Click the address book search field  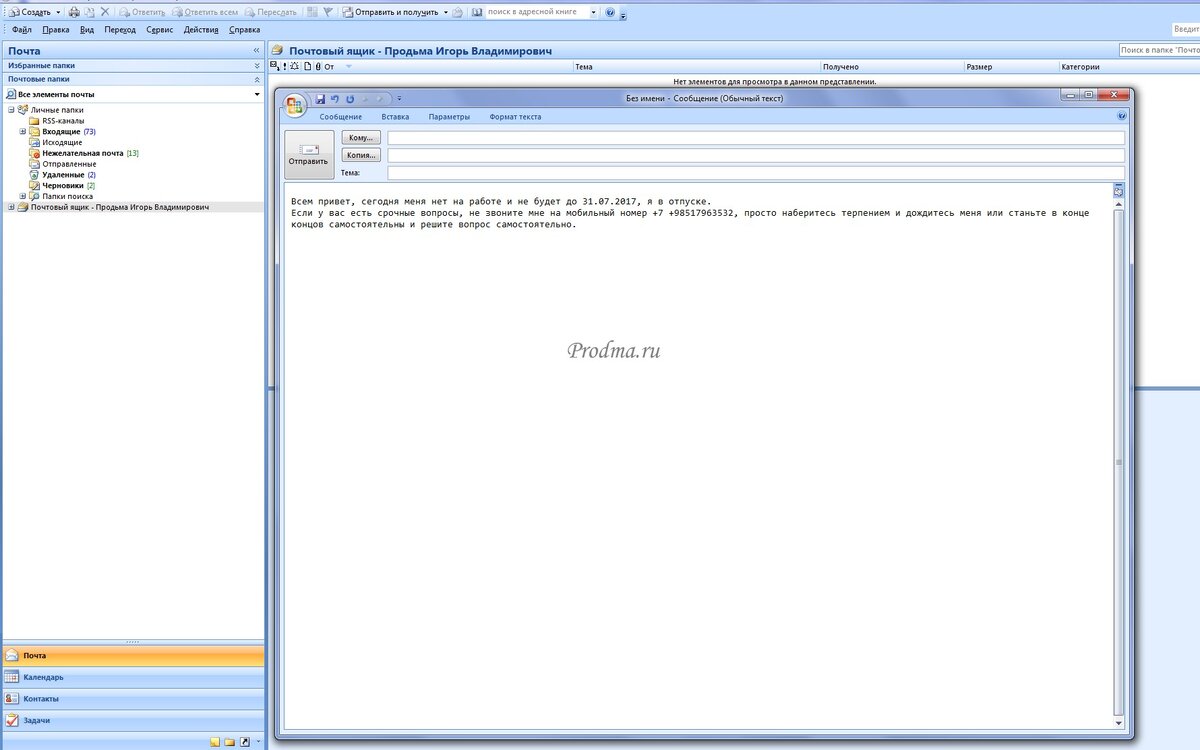click(536, 12)
